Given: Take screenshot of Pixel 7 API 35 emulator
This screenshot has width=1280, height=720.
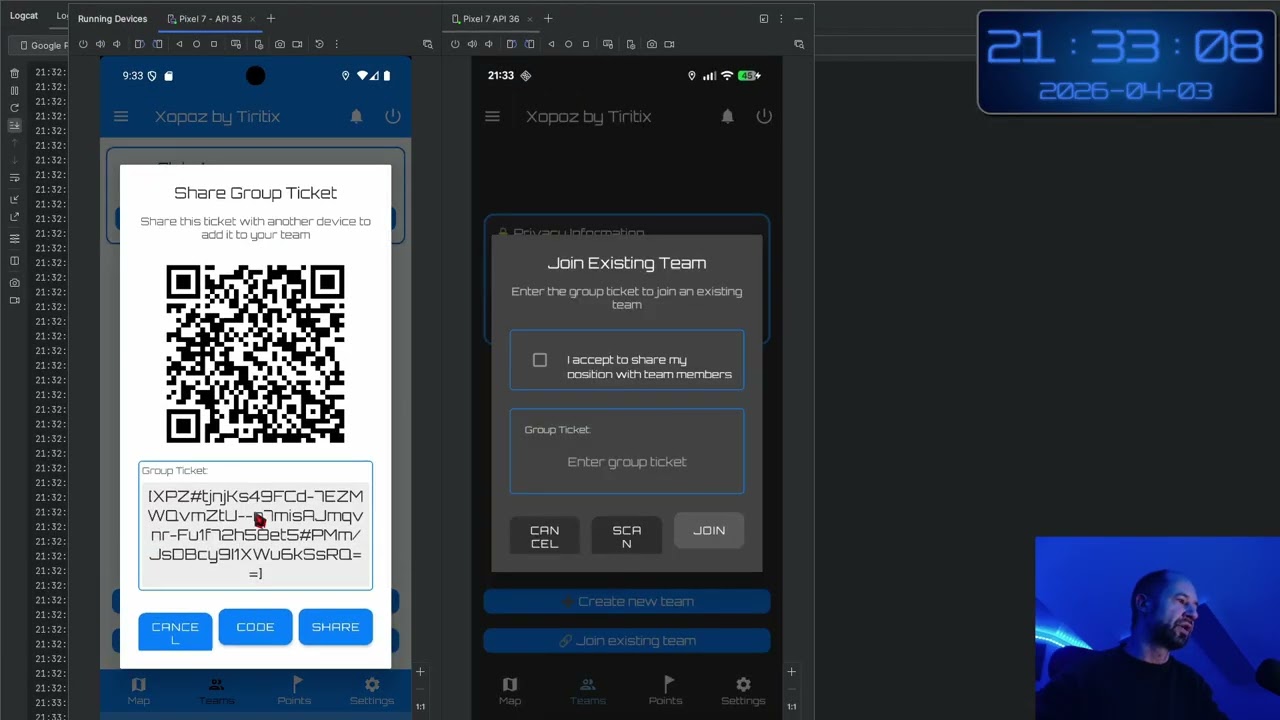Looking at the screenshot, I should click(x=280, y=44).
